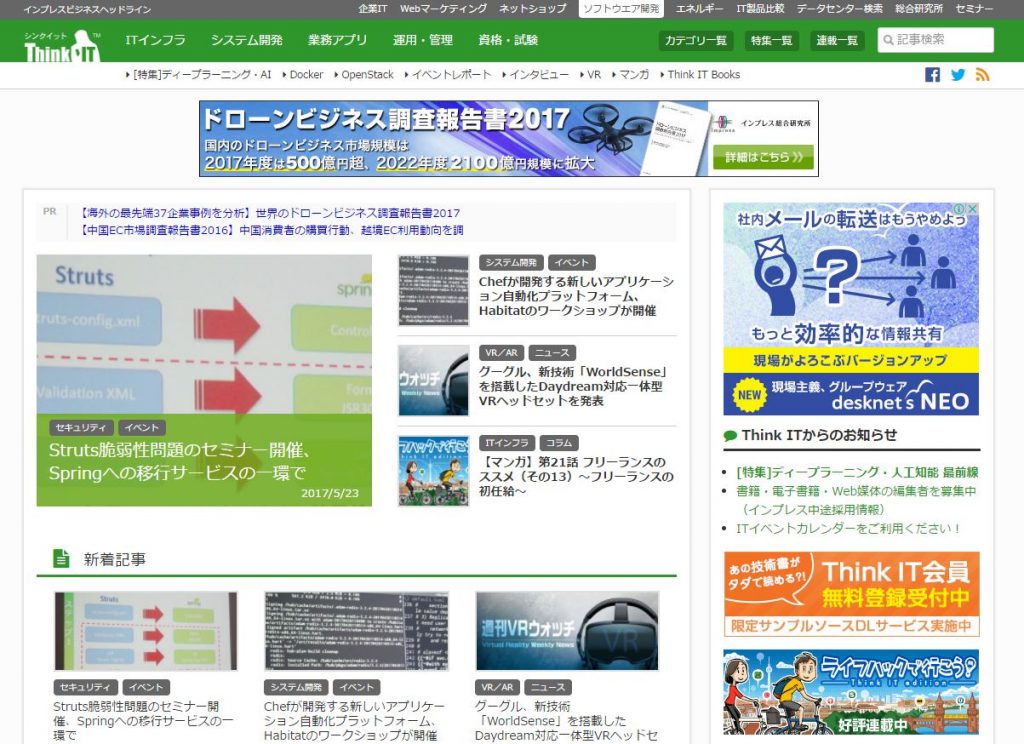Open the OpenStack sub-nav link

pyautogui.click(x=367, y=74)
